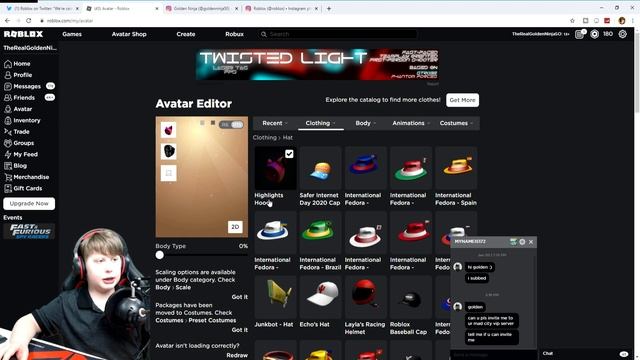The width and height of the screenshot is (640, 360).
Task: Open the notifications icon in the top bar
Action: (580, 34)
